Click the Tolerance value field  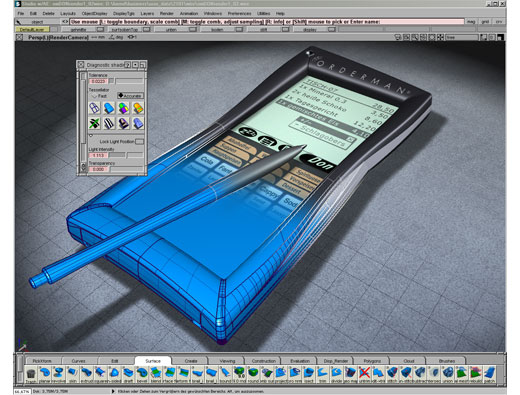98,81
